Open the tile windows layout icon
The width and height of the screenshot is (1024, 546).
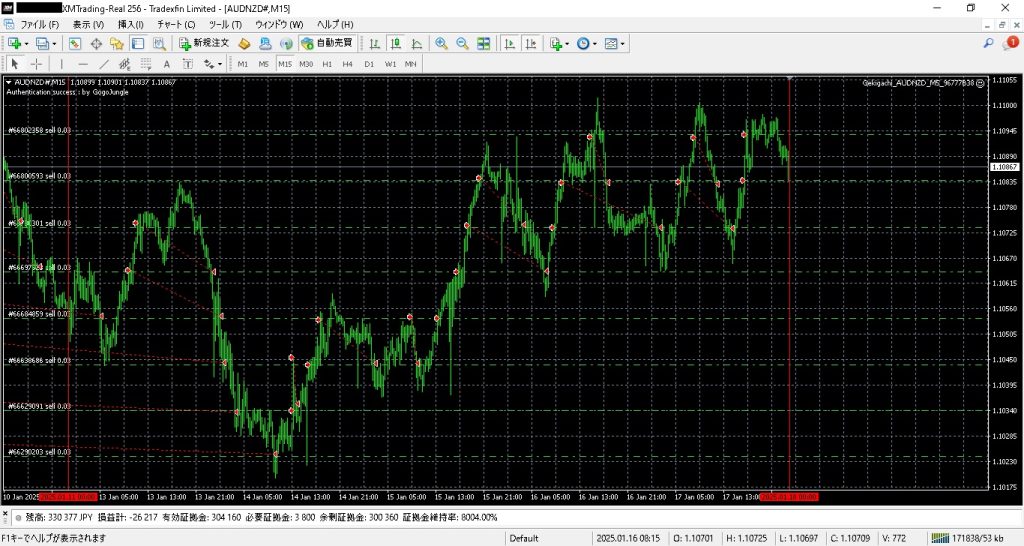click(x=484, y=44)
